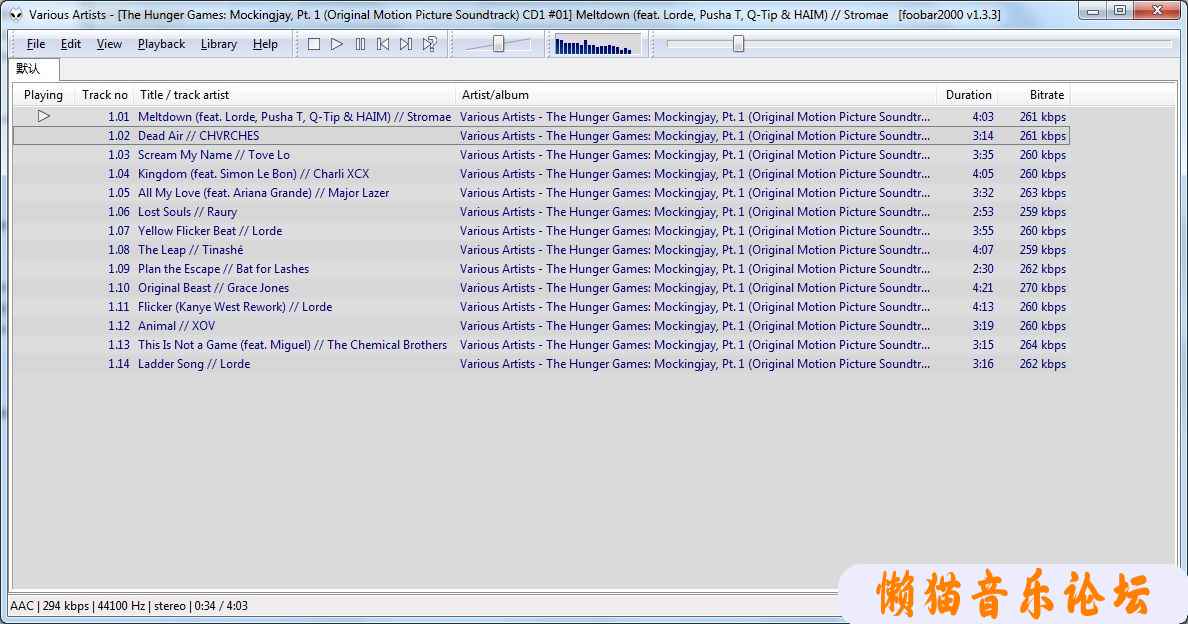Select the 默认 playlist tab

click(x=34, y=69)
